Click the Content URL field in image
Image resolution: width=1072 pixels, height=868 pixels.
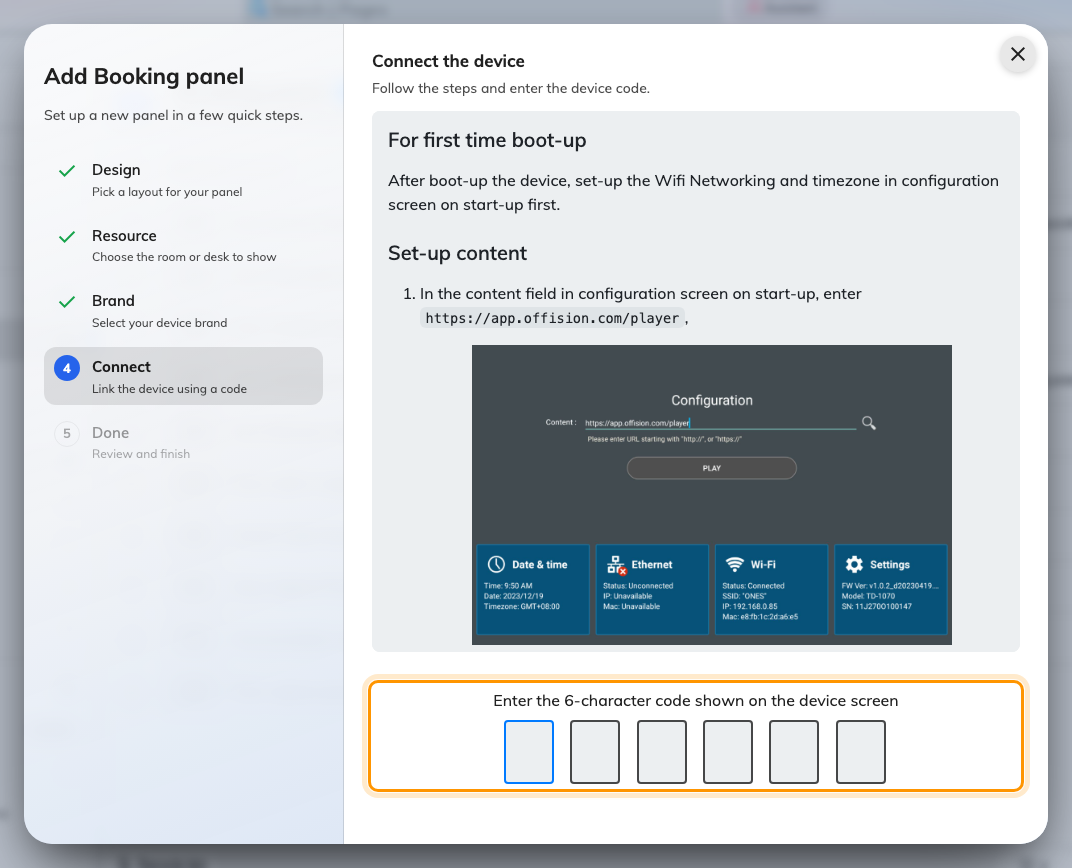tap(720, 423)
